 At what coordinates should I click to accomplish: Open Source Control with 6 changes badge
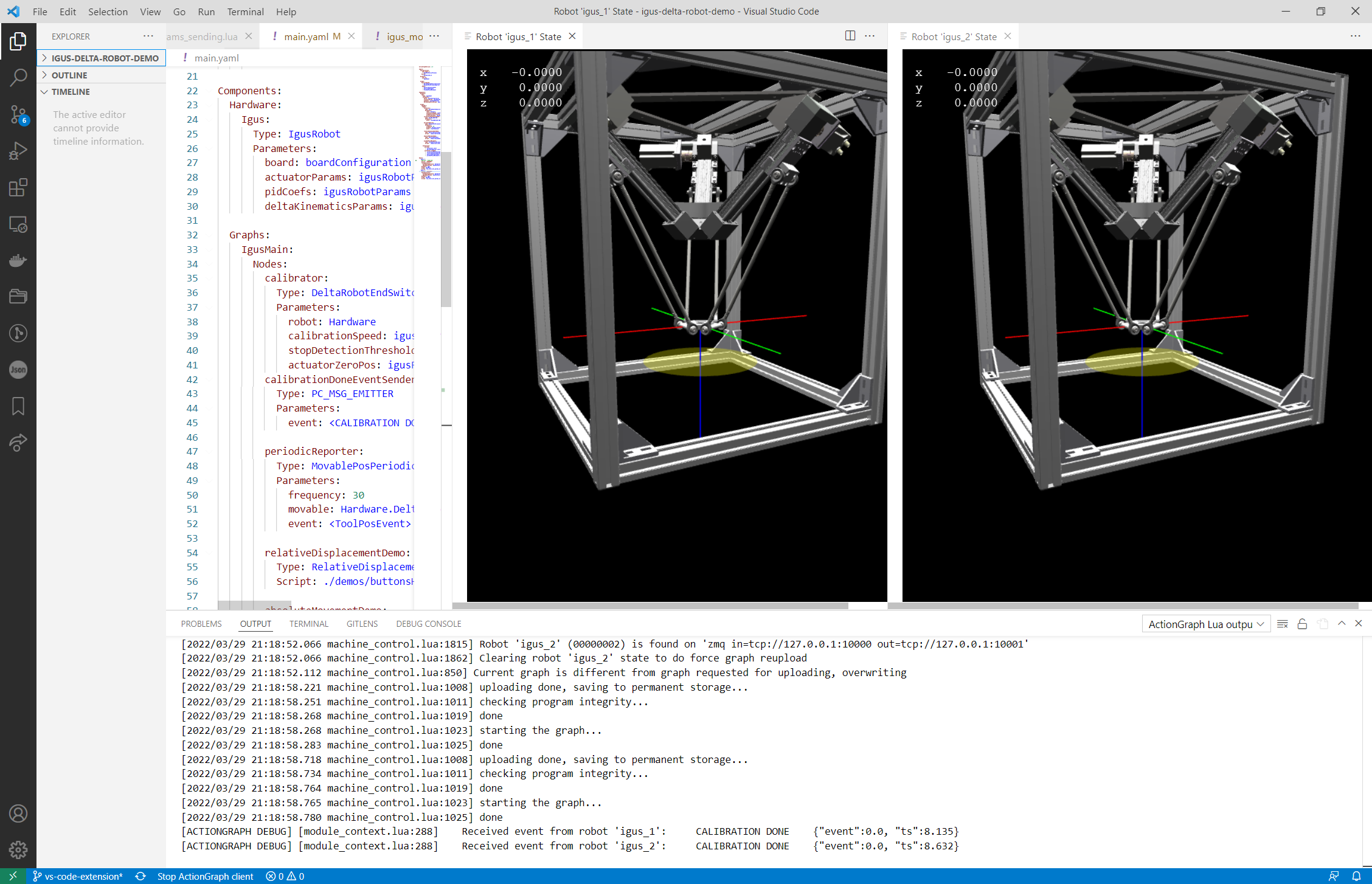click(18, 114)
